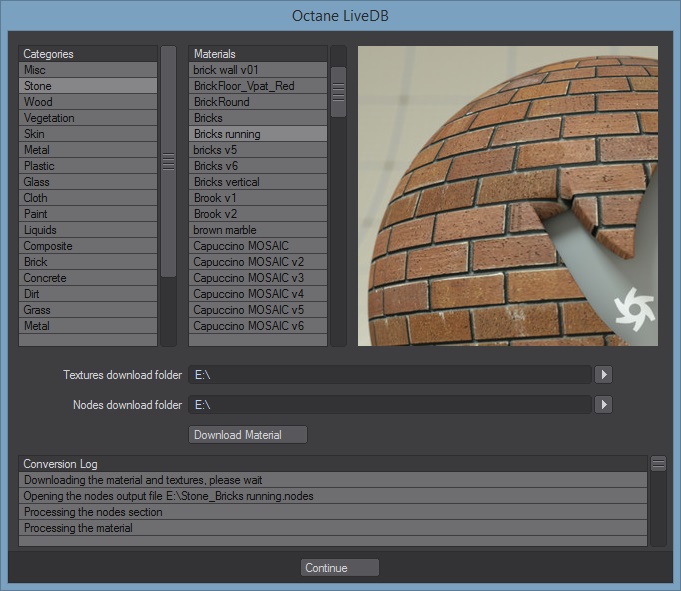Pick the Bricks running material

coord(258,134)
